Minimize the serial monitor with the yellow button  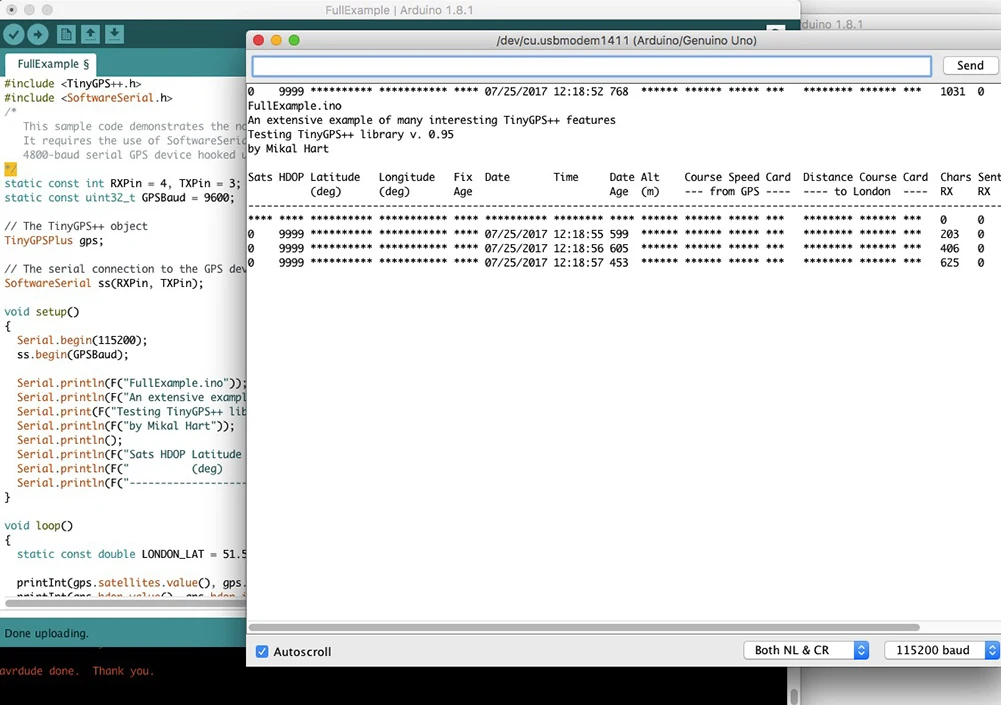coord(276,40)
